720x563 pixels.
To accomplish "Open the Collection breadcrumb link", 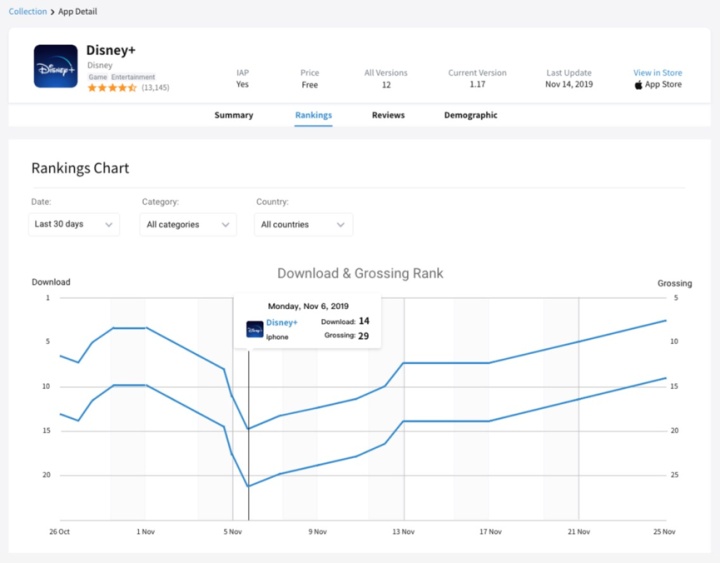I will pyautogui.click(x=28, y=11).
